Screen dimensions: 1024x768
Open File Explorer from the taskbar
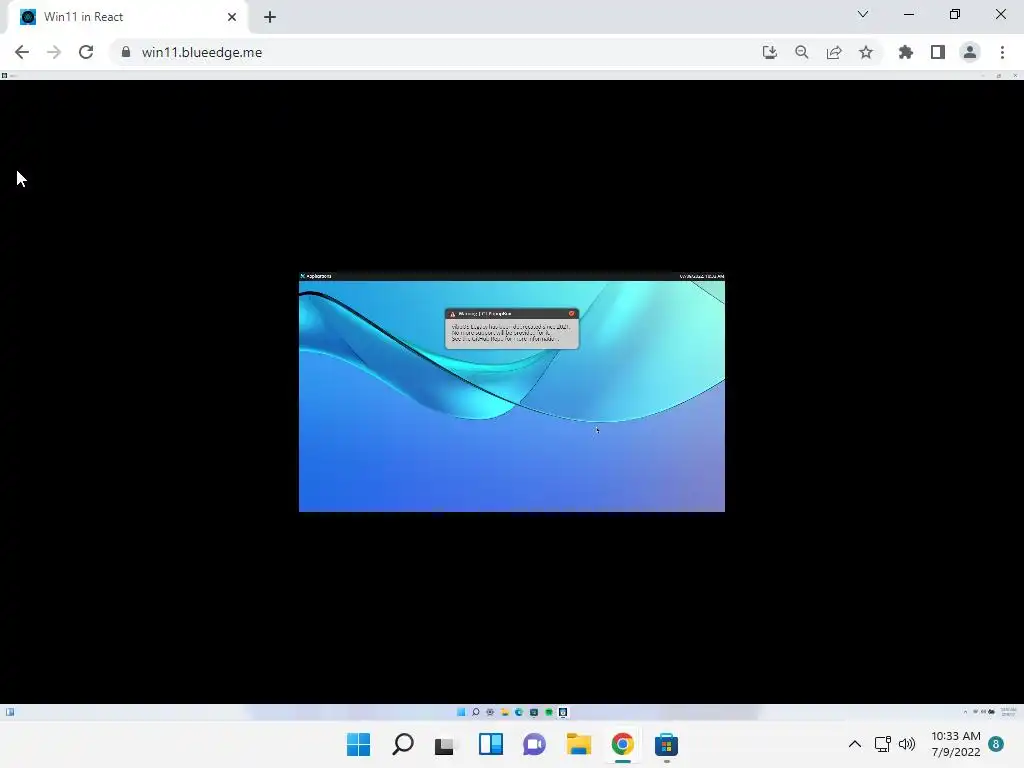tap(579, 744)
